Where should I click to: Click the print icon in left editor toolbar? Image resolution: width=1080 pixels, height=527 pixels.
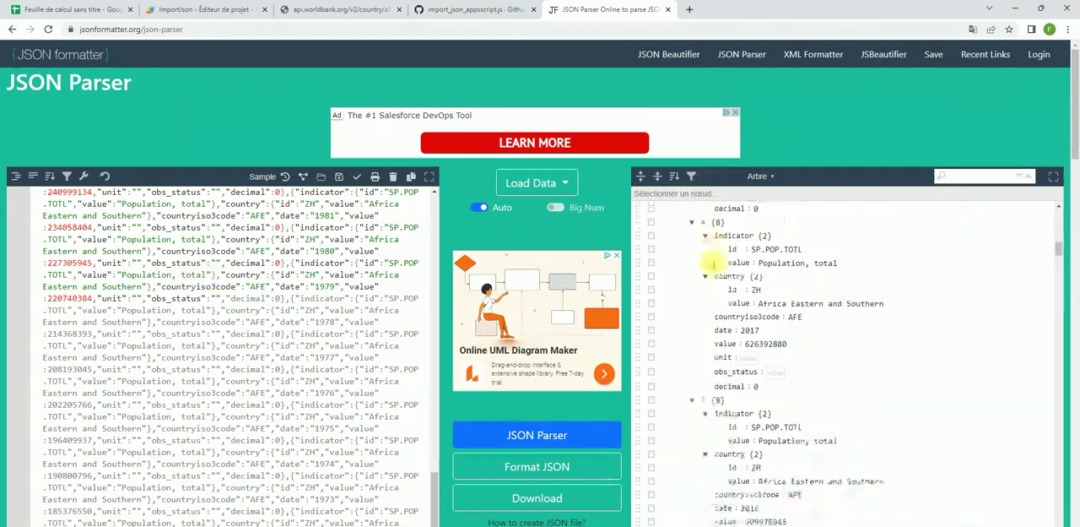[x=375, y=177]
